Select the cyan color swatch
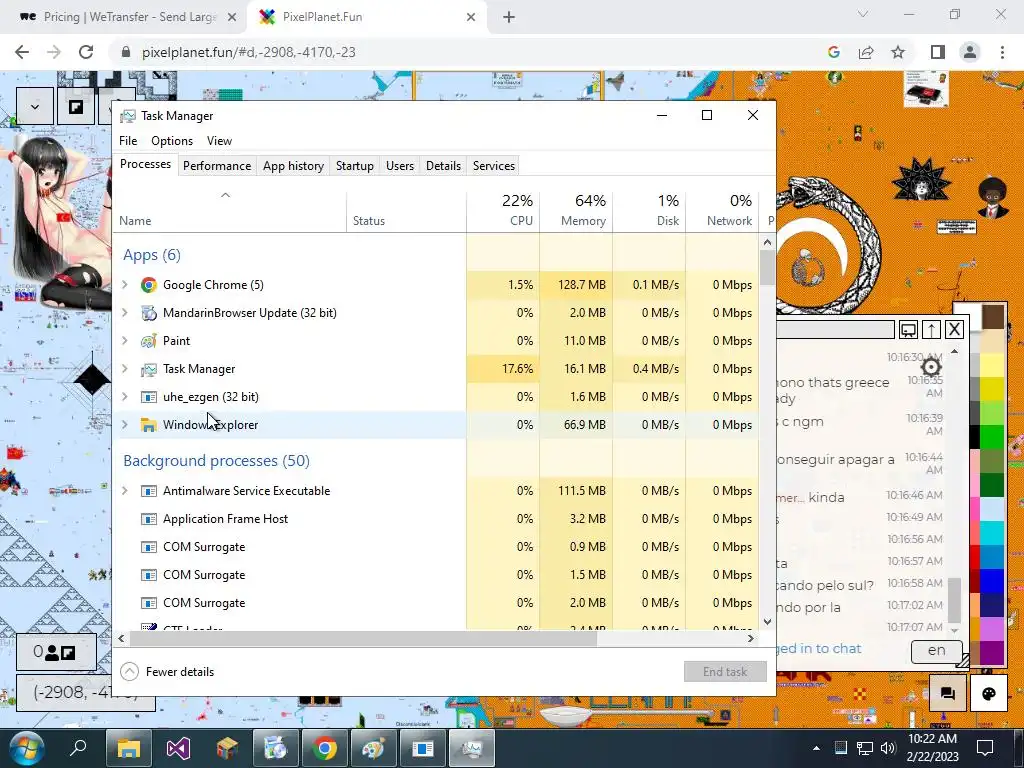This screenshot has height=768, width=1024. 993,533
